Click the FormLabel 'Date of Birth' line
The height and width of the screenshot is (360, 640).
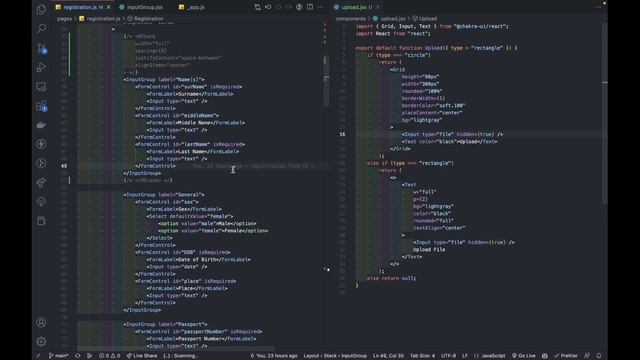[199, 260]
